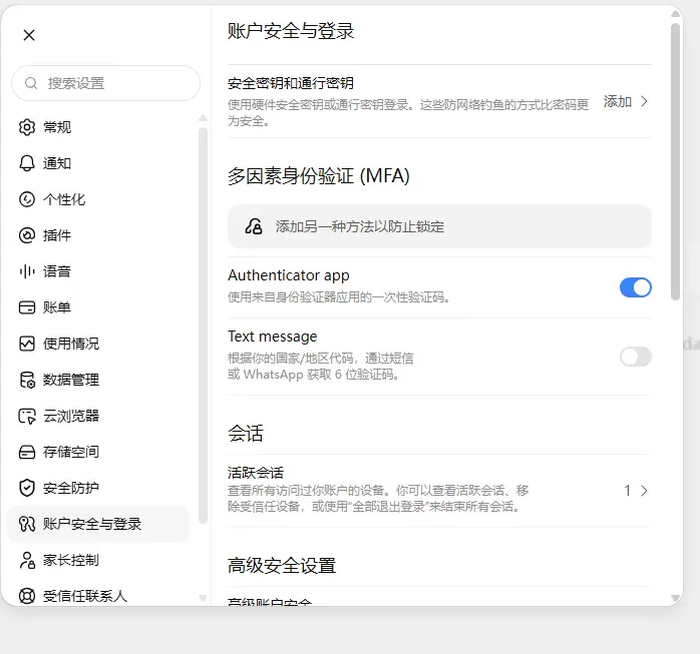Click the 受信任联系人 lifebuoy icon
Image resolution: width=700 pixels, height=654 pixels.
pyautogui.click(x=27, y=596)
